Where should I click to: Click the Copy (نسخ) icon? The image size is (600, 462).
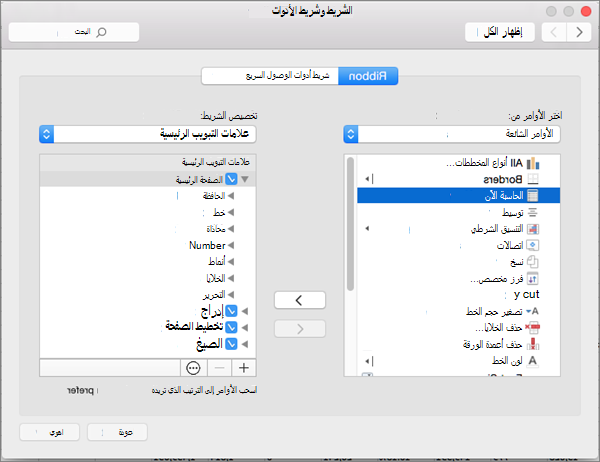pyautogui.click(x=533, y=262)
